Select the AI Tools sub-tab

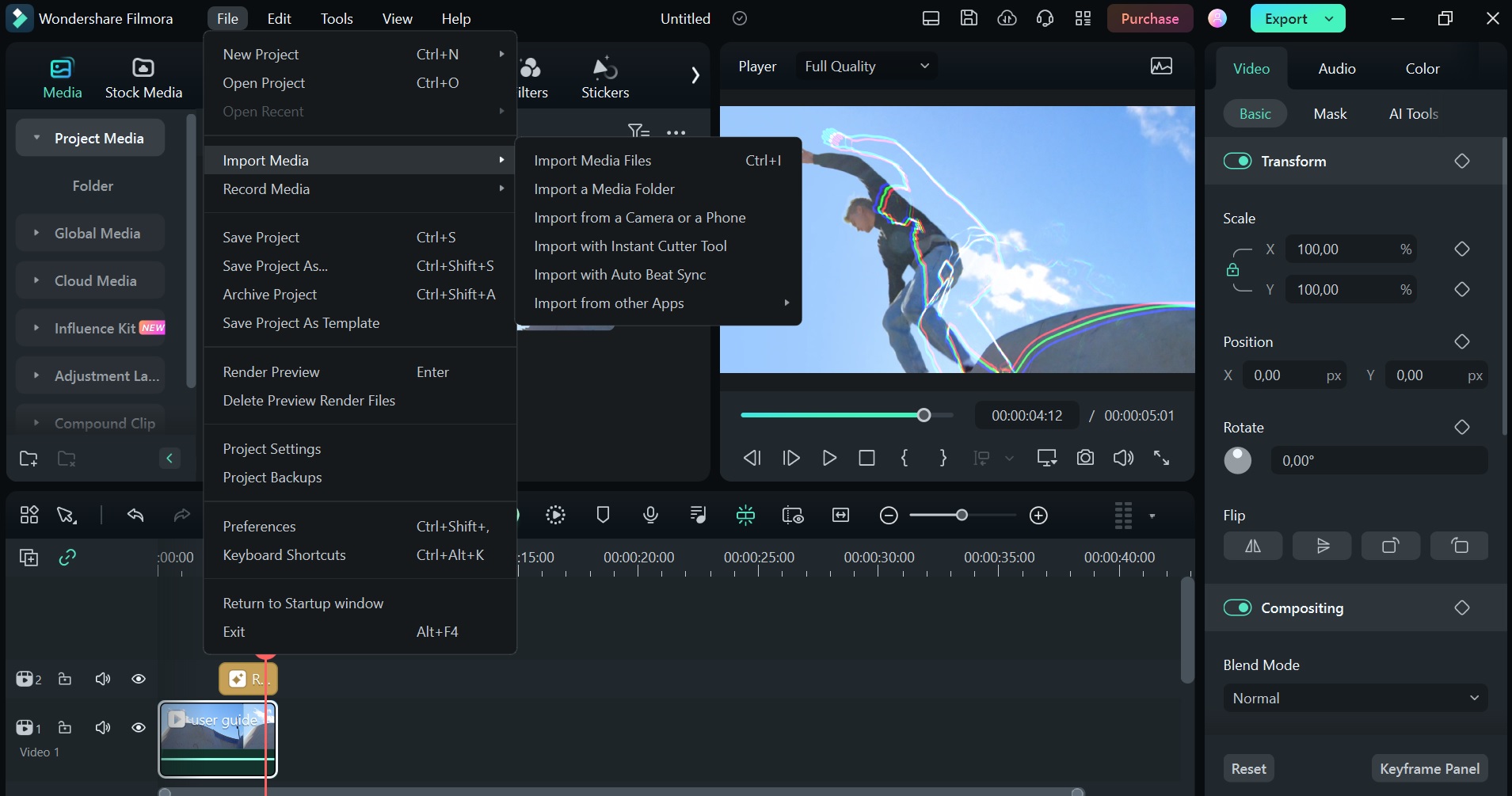click(1414, 114)
